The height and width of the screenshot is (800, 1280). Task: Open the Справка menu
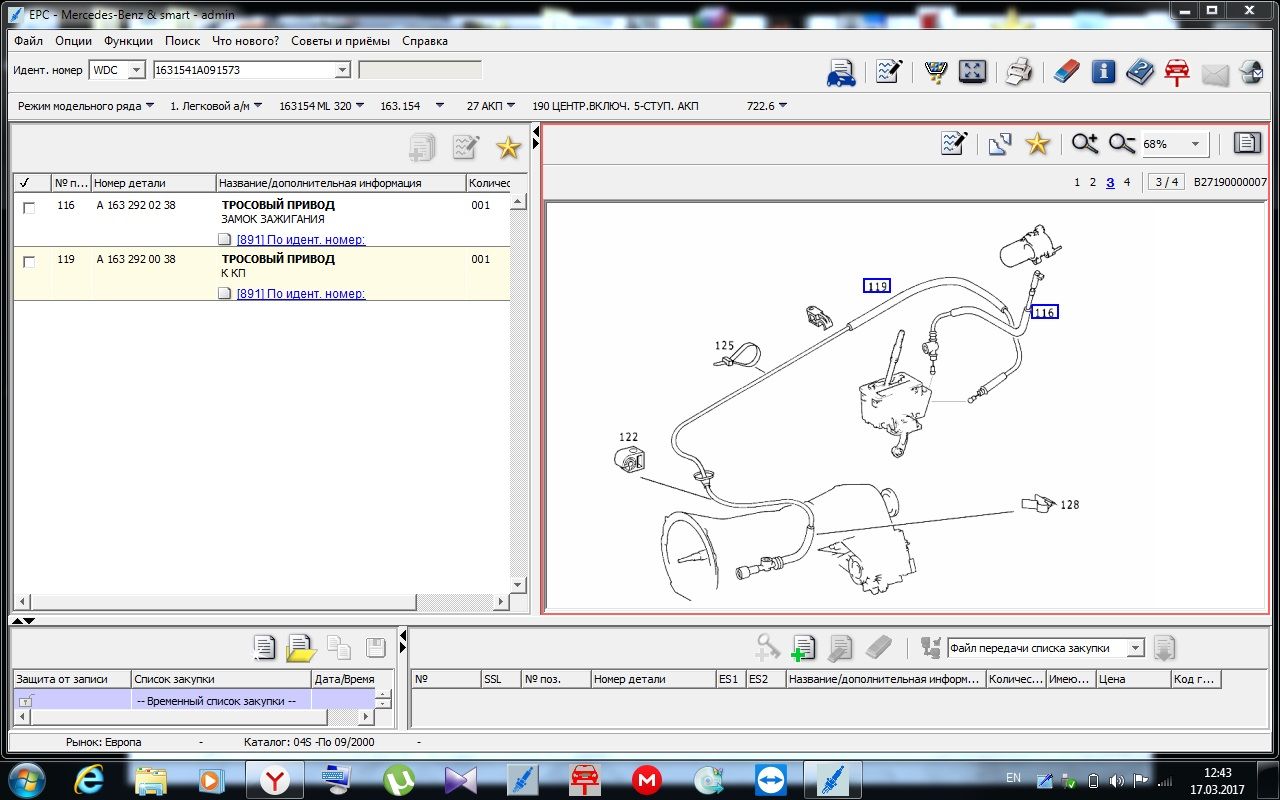424,41
